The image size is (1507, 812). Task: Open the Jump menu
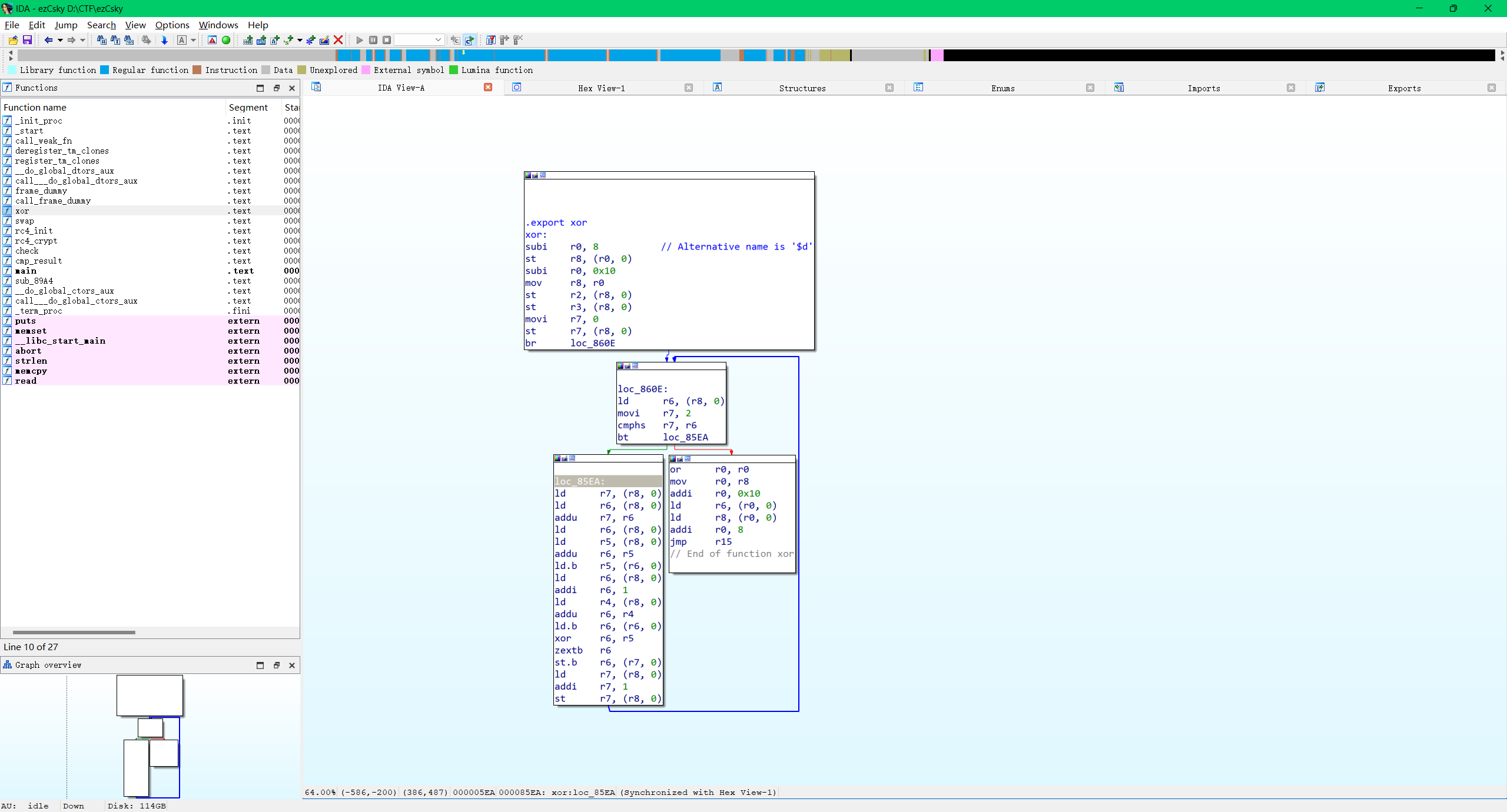coord(66,25)
